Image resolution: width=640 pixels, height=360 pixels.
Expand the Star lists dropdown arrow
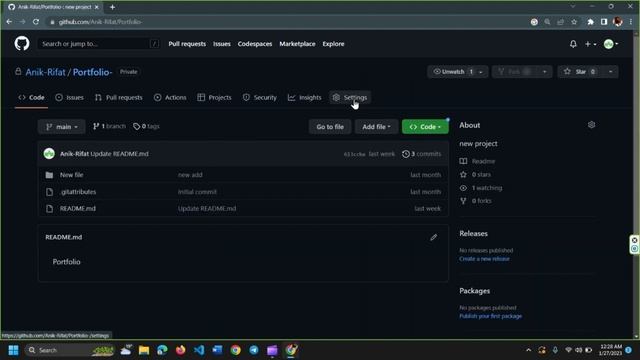(x=611, y=72)
